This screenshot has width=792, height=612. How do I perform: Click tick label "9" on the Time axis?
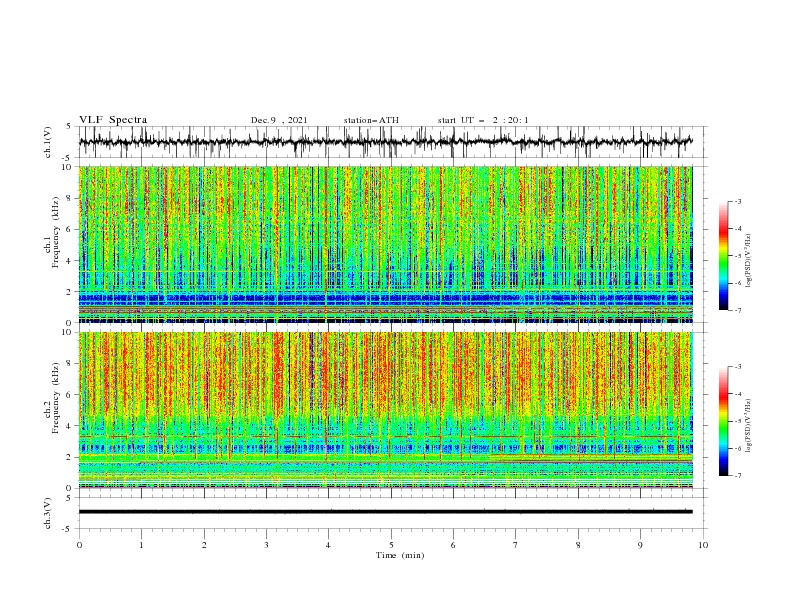(640, 545)
